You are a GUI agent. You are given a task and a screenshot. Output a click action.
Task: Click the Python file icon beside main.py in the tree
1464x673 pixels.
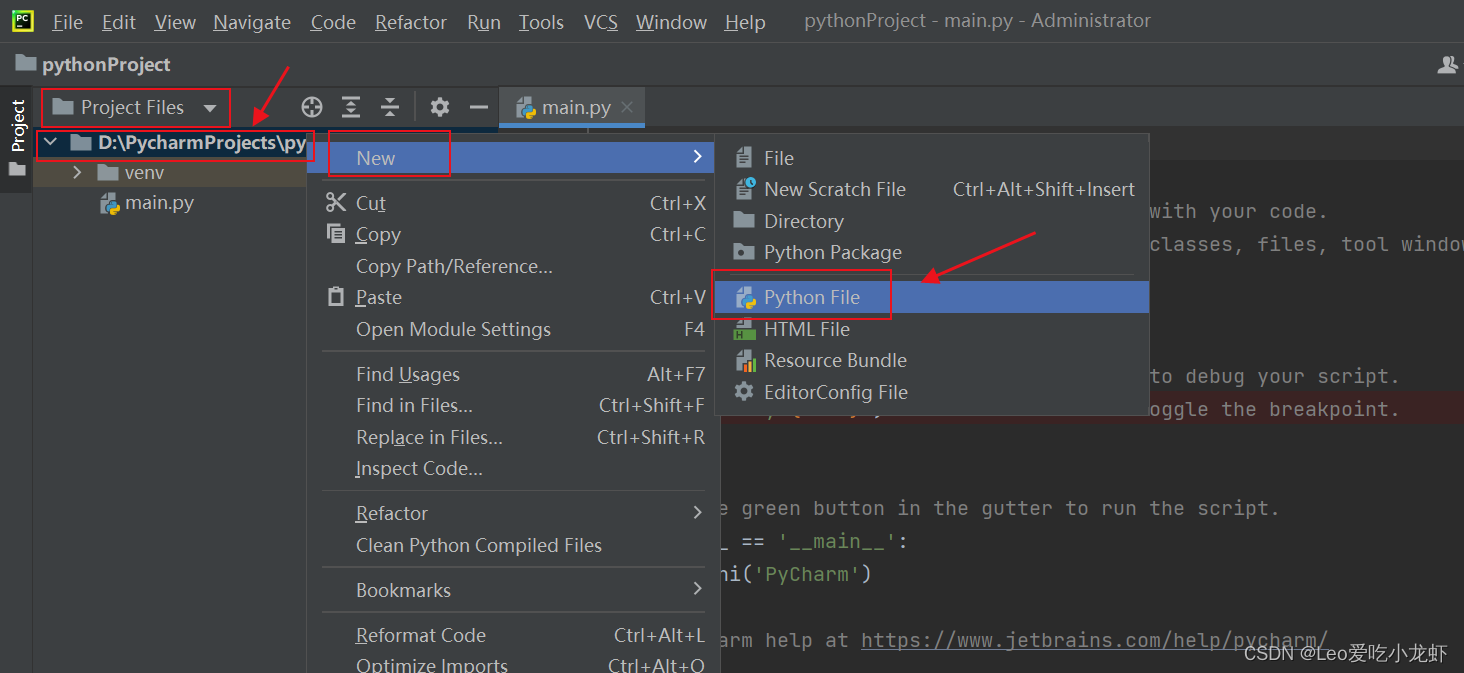[109, 204]
